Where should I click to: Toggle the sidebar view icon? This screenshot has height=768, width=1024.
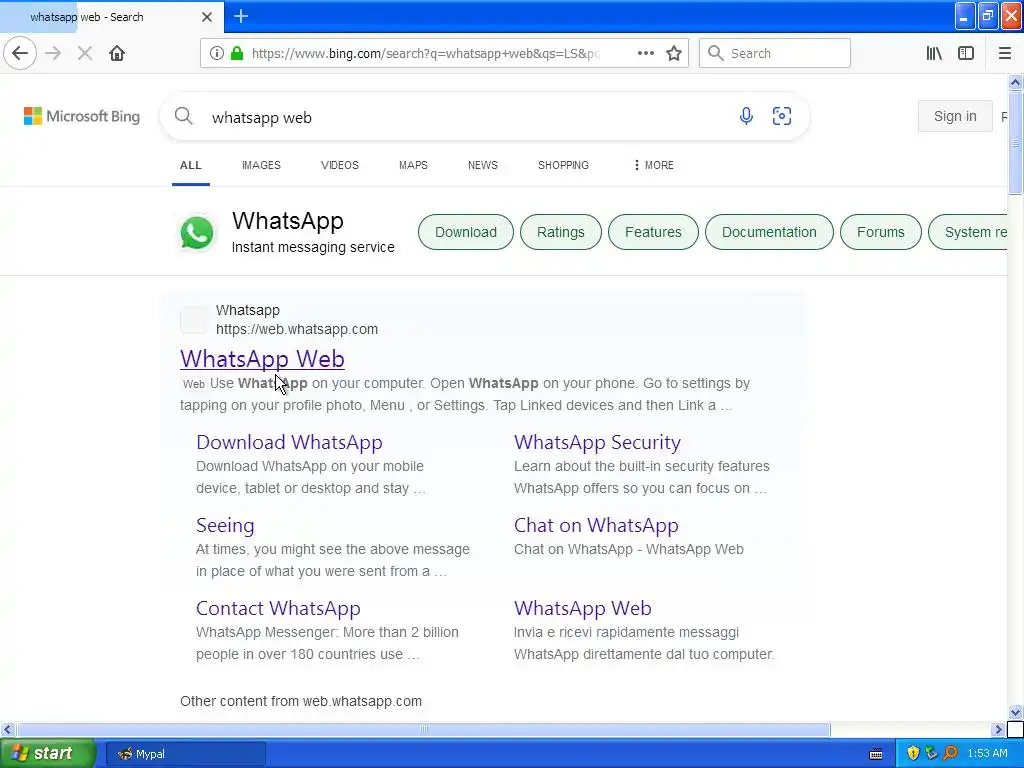pyautogui.click(x=966, y=53)
